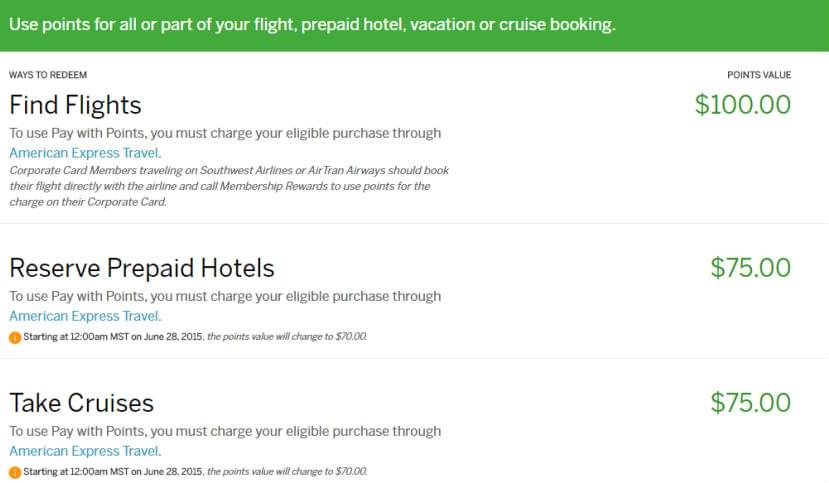Open American Express Travel link under Find Flights

(x=84, y=153)
